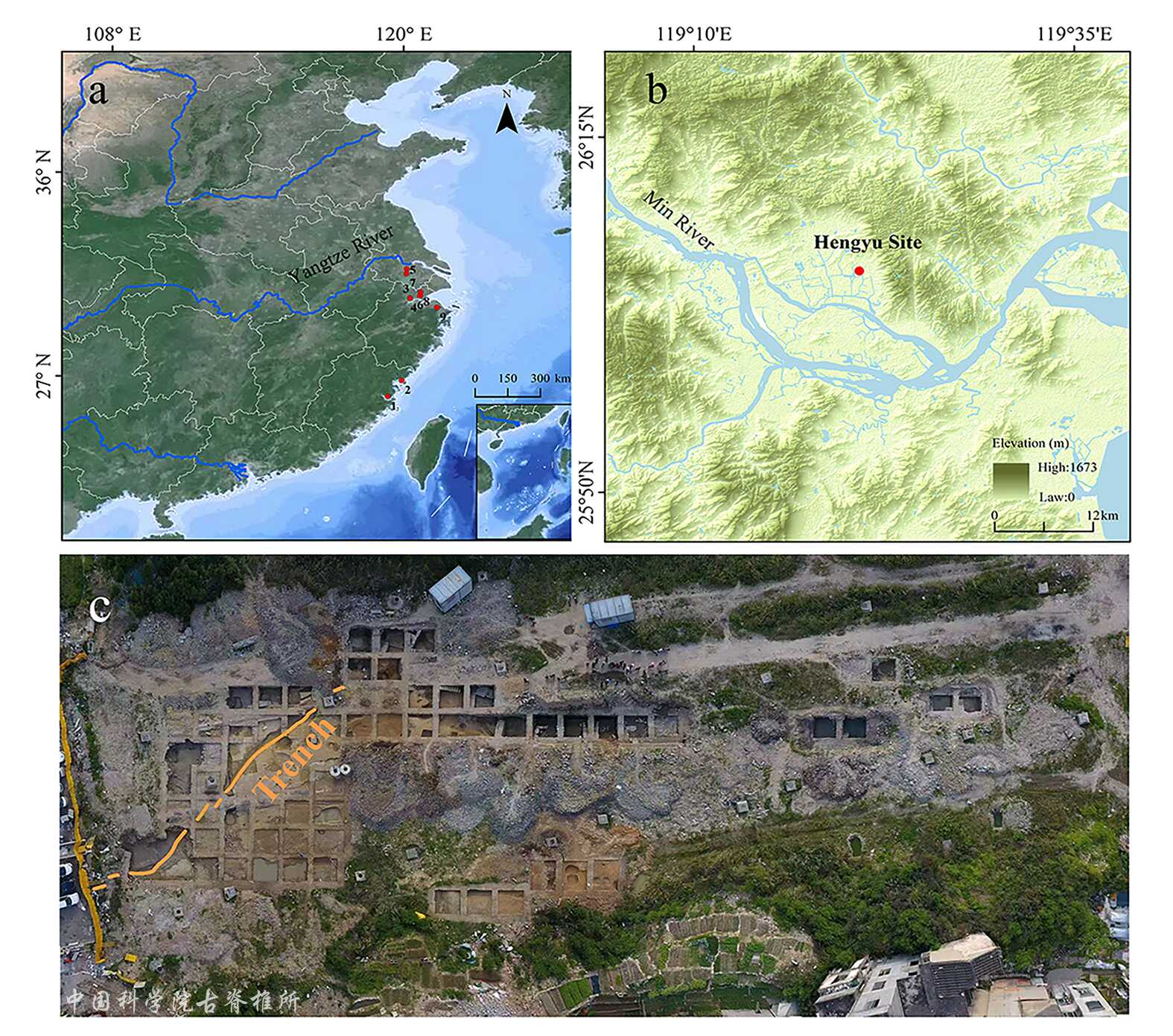Click the Chinese watermark text at bottom left

[x=182, y=1000]
